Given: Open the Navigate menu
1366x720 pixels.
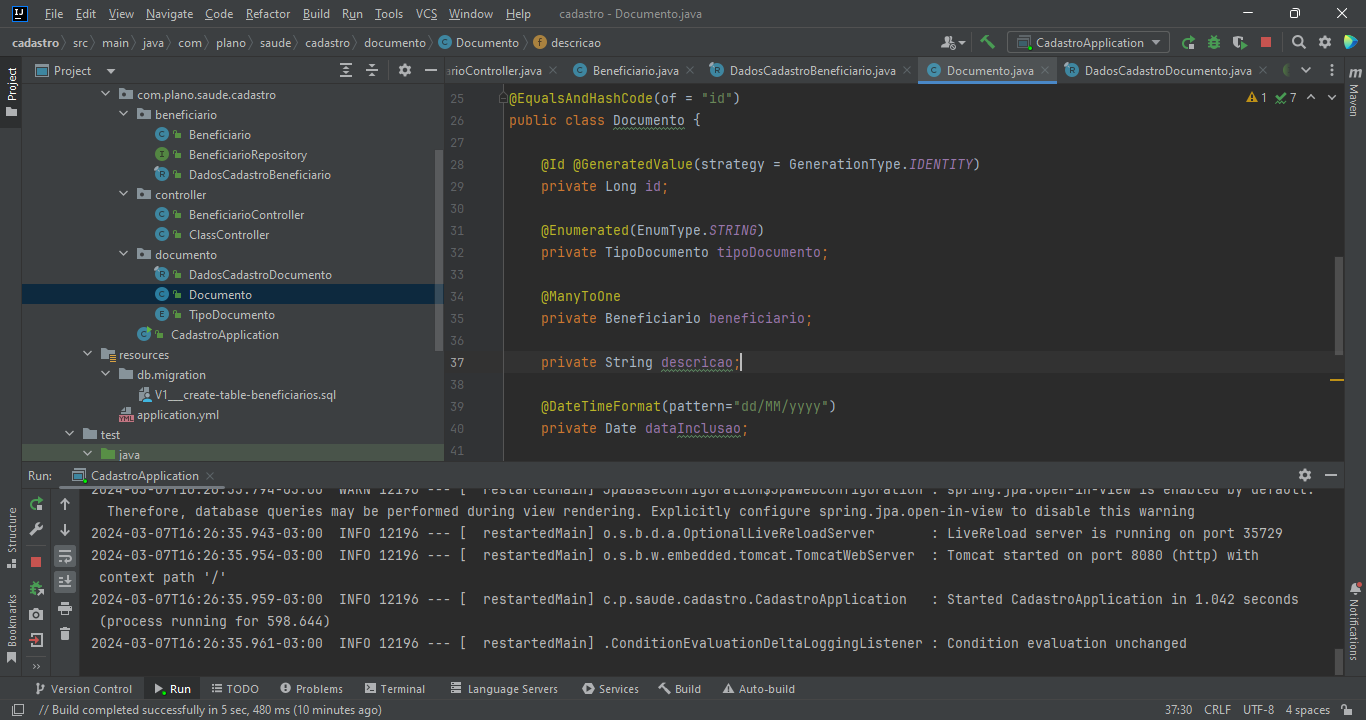Looking at the screenshot, I should tap(169, 14).
